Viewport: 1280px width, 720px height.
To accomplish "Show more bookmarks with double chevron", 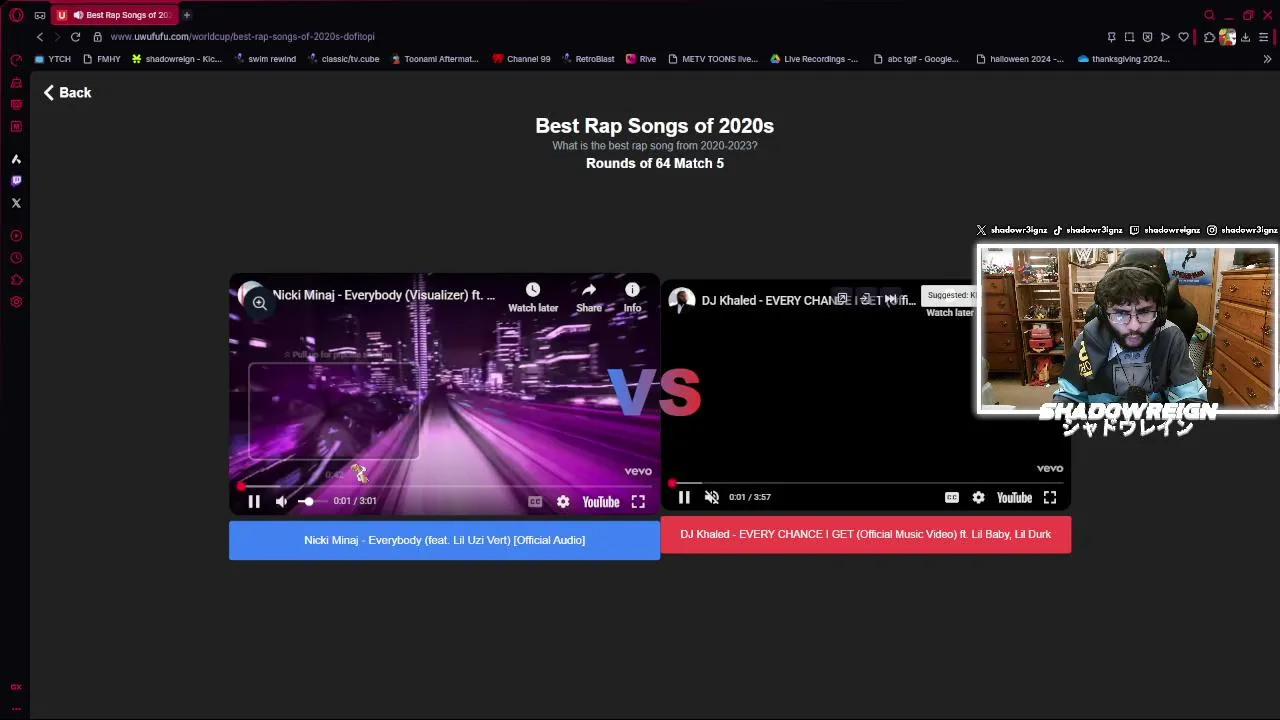I will coord(1267,59).
